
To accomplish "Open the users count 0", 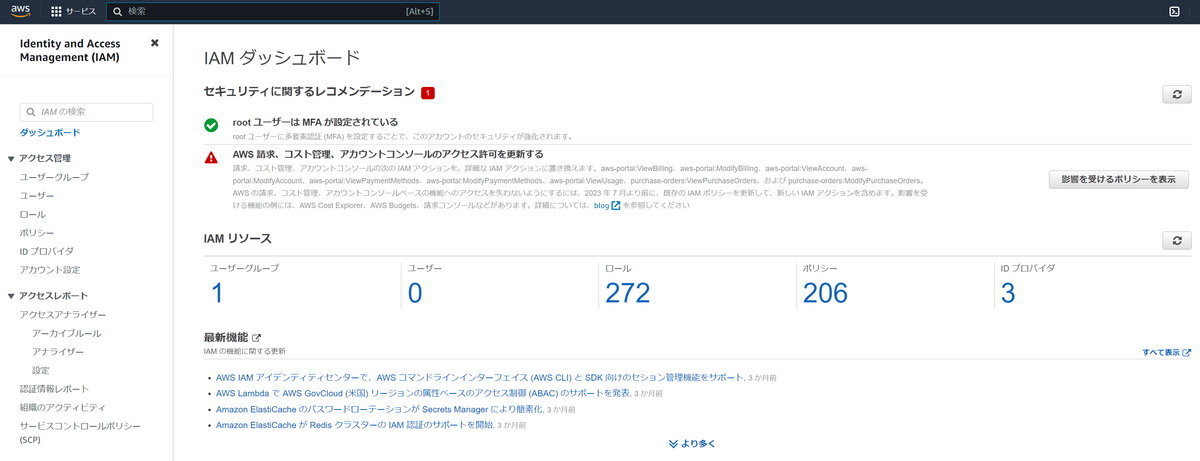I will [416, 293].
